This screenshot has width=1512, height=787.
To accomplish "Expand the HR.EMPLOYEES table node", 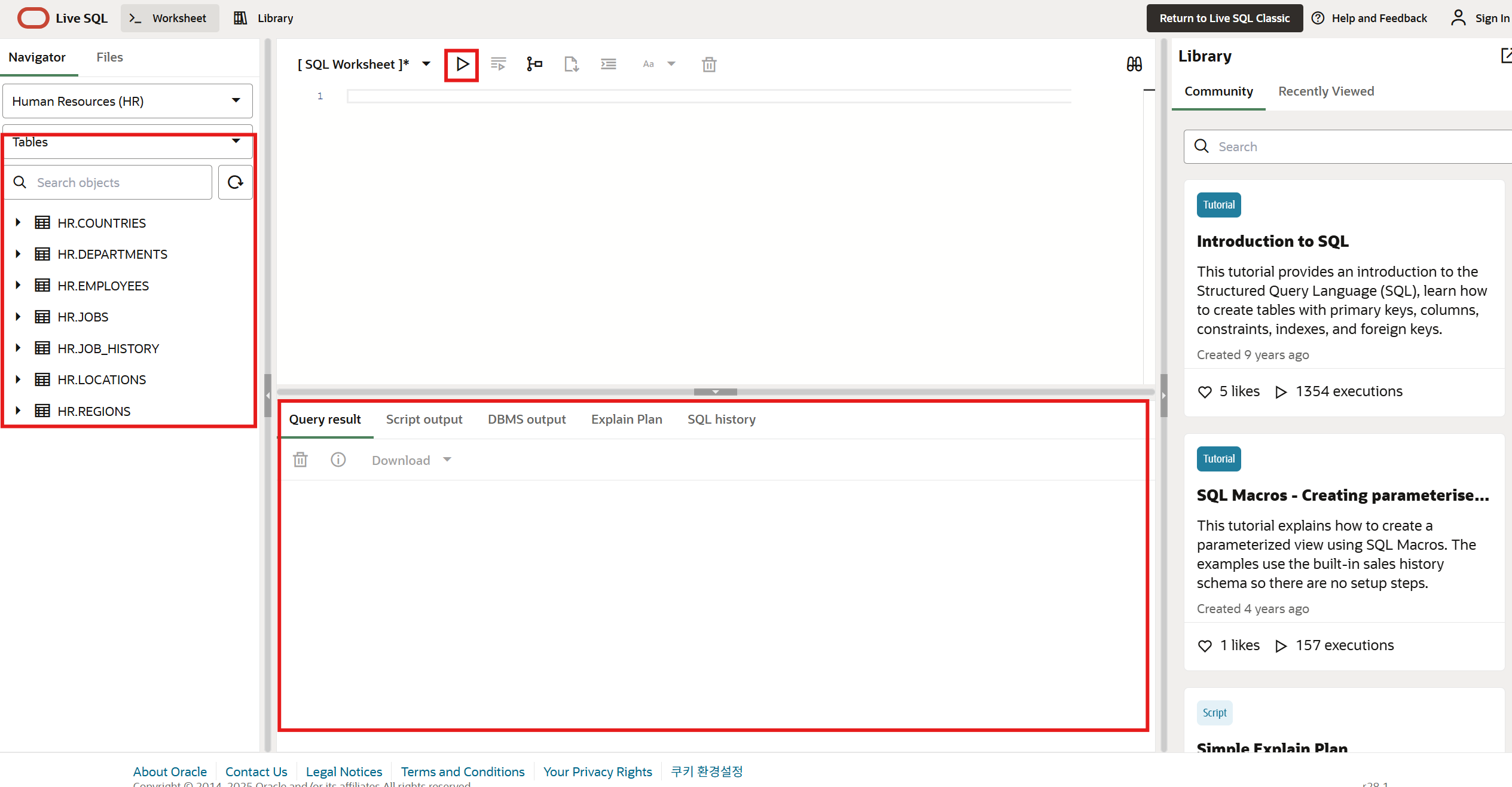I will pyautogui.click(x=18, y=286).
